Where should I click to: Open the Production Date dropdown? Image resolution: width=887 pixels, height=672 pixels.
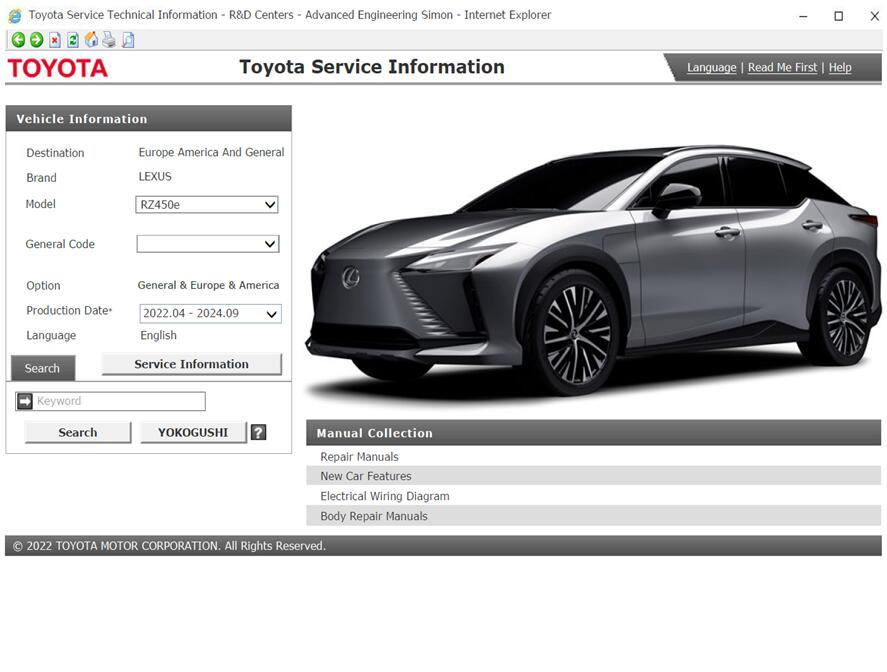210,313
